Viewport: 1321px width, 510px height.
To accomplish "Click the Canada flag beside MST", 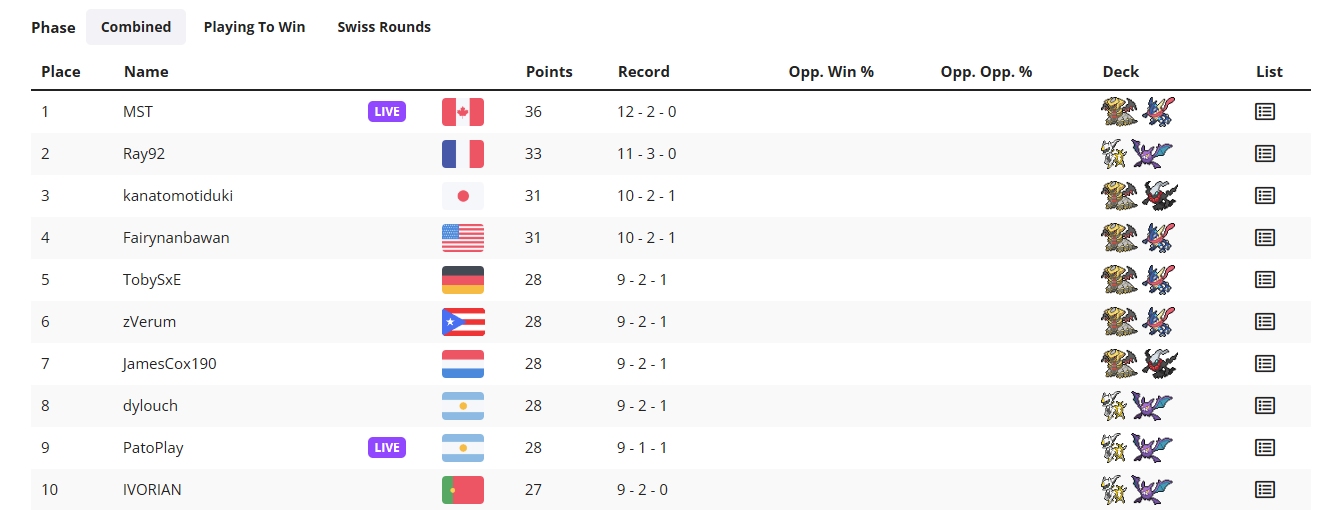I will [x=463, y=112].
